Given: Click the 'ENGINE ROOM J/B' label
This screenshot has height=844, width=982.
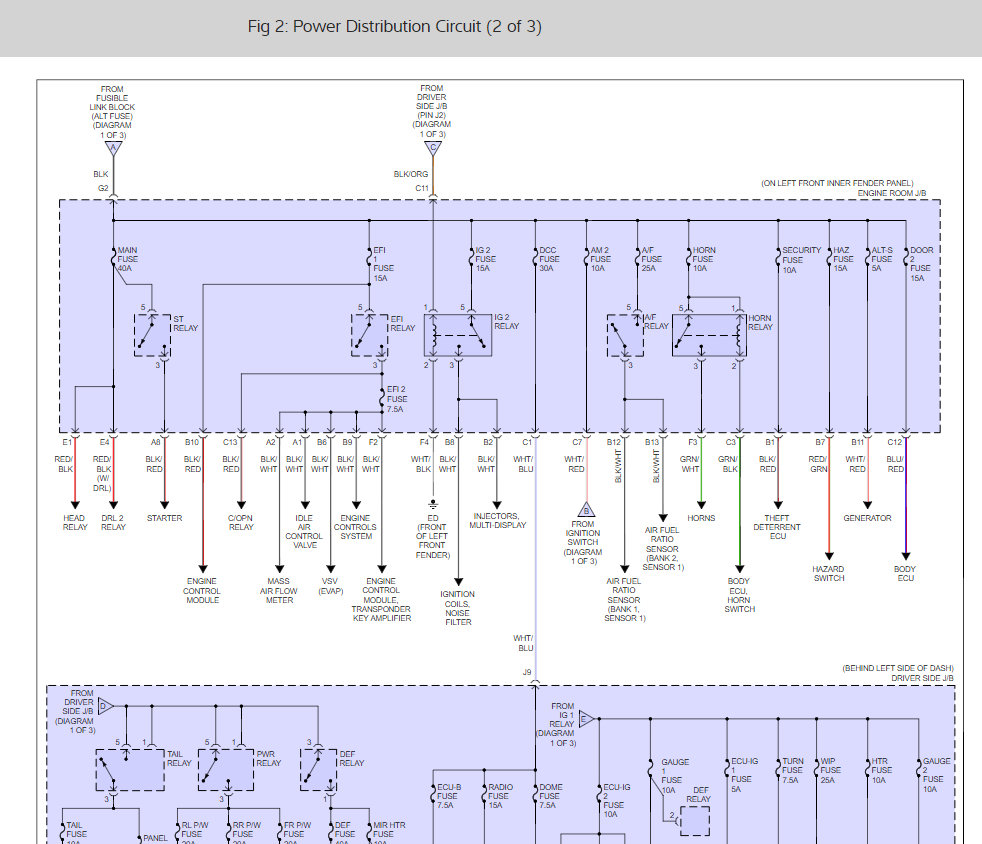Looking at the screenshot, I should click(892, 193).
